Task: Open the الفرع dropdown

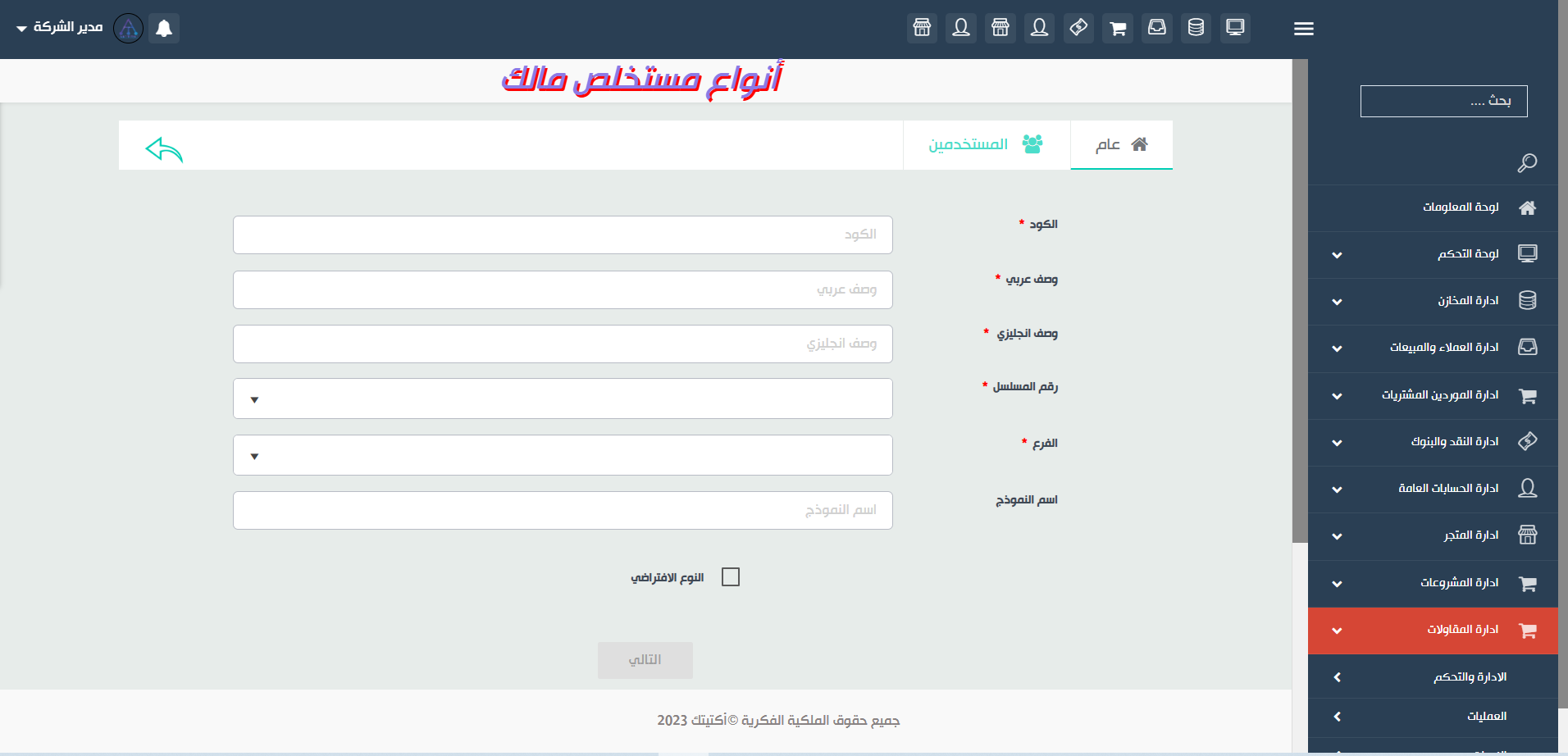Action: 563,455
